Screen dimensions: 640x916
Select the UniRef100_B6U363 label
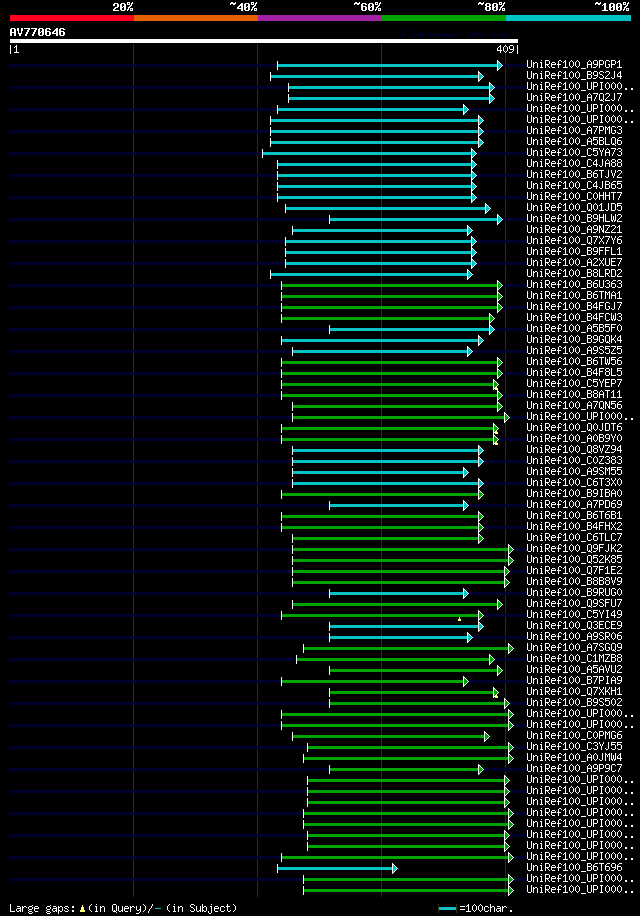tap(574, 285)
